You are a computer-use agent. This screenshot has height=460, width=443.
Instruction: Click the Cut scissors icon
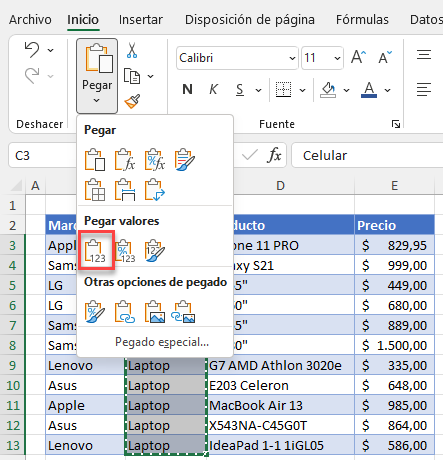click(132, 50)
